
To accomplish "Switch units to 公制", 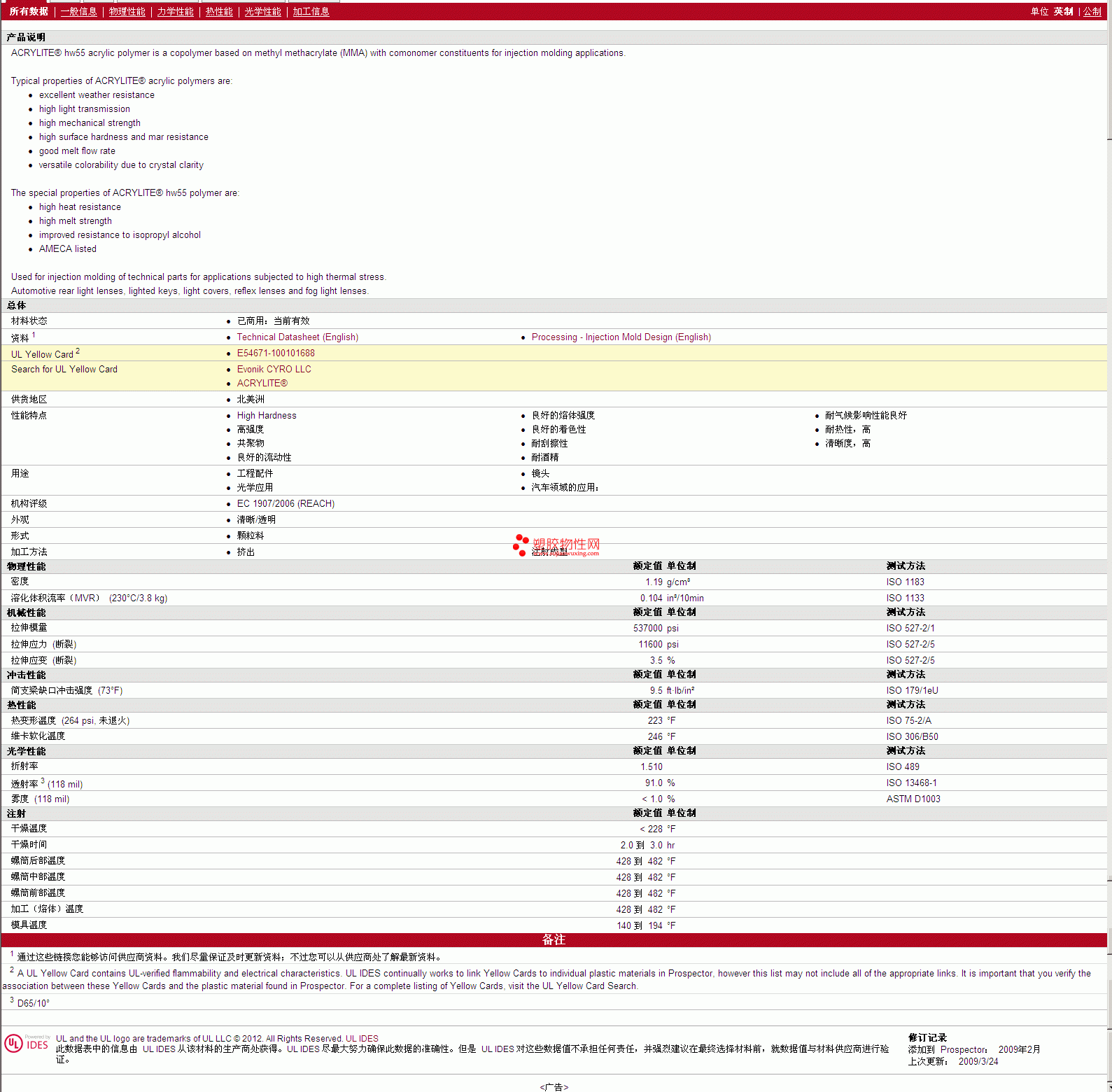I will point(1092,11).
